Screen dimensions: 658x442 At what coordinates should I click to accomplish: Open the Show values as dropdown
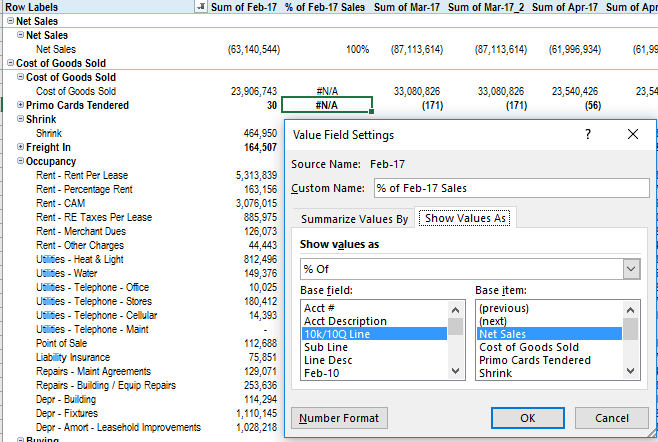point(630,269)
